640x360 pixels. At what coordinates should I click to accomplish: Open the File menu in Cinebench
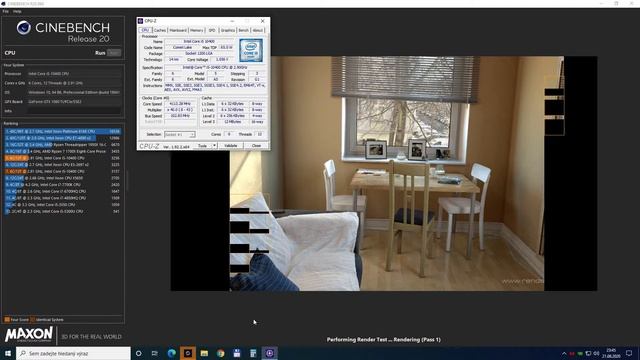pos(5,11)
